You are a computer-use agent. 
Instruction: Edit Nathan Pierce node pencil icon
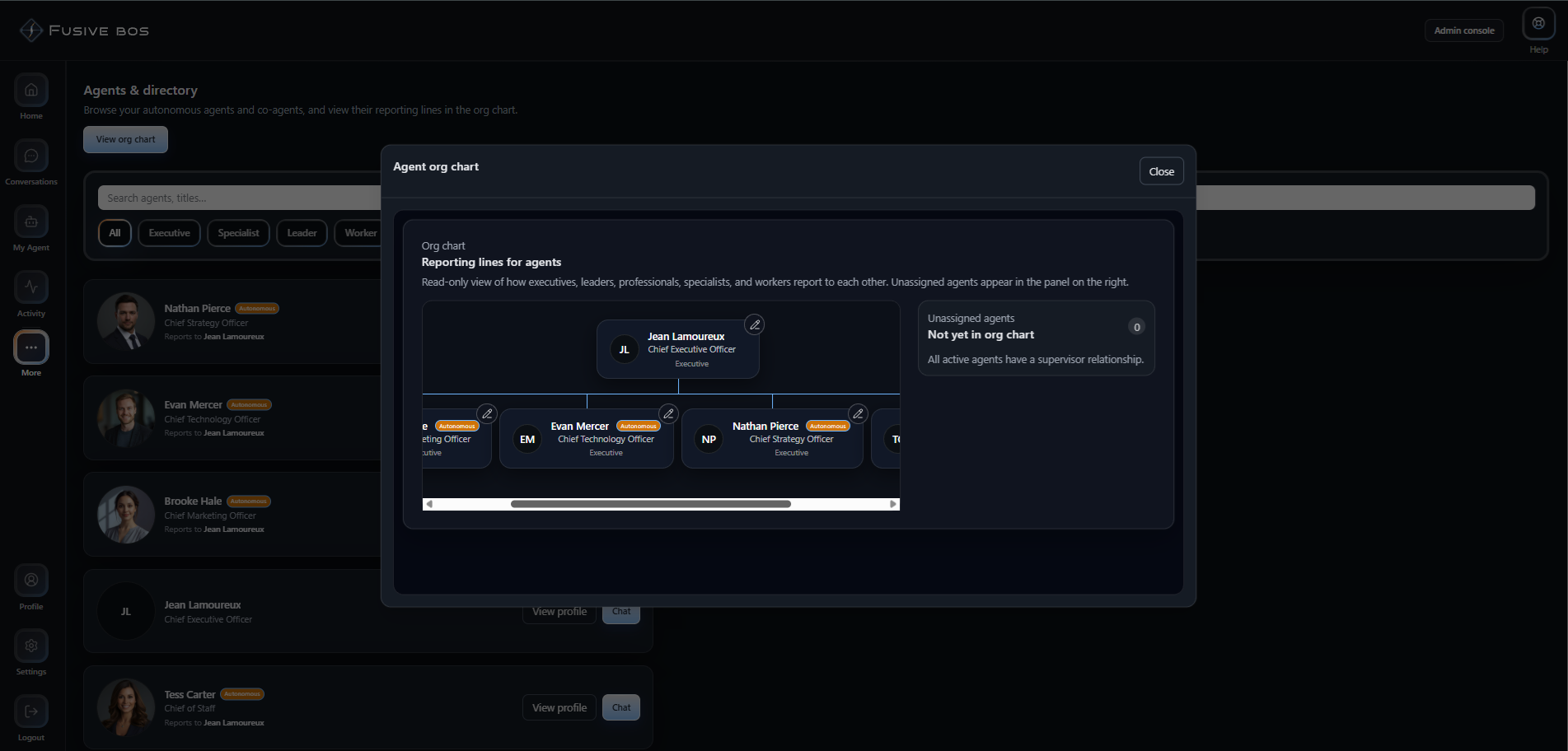coord(858,413)
